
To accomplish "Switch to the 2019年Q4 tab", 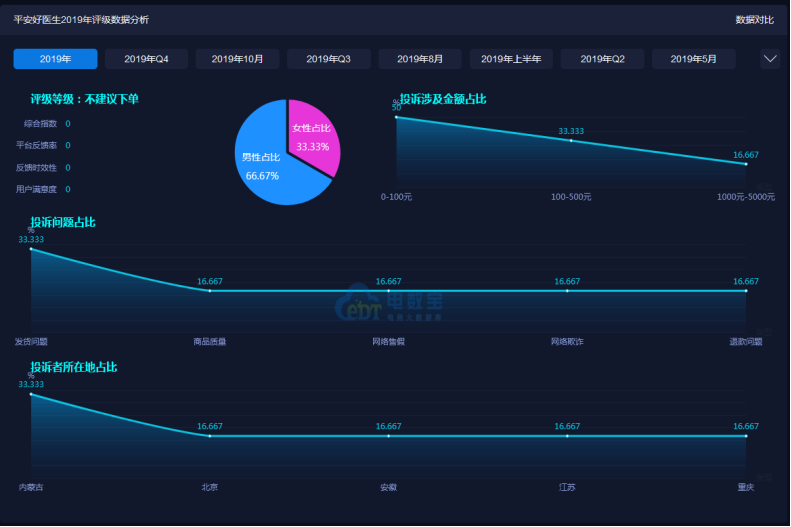I will click(x=146, y=59).
